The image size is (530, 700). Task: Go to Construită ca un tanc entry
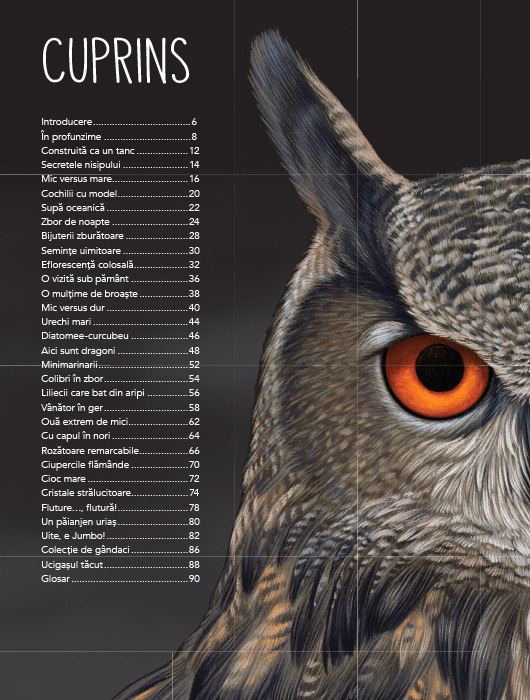[120, 151]
